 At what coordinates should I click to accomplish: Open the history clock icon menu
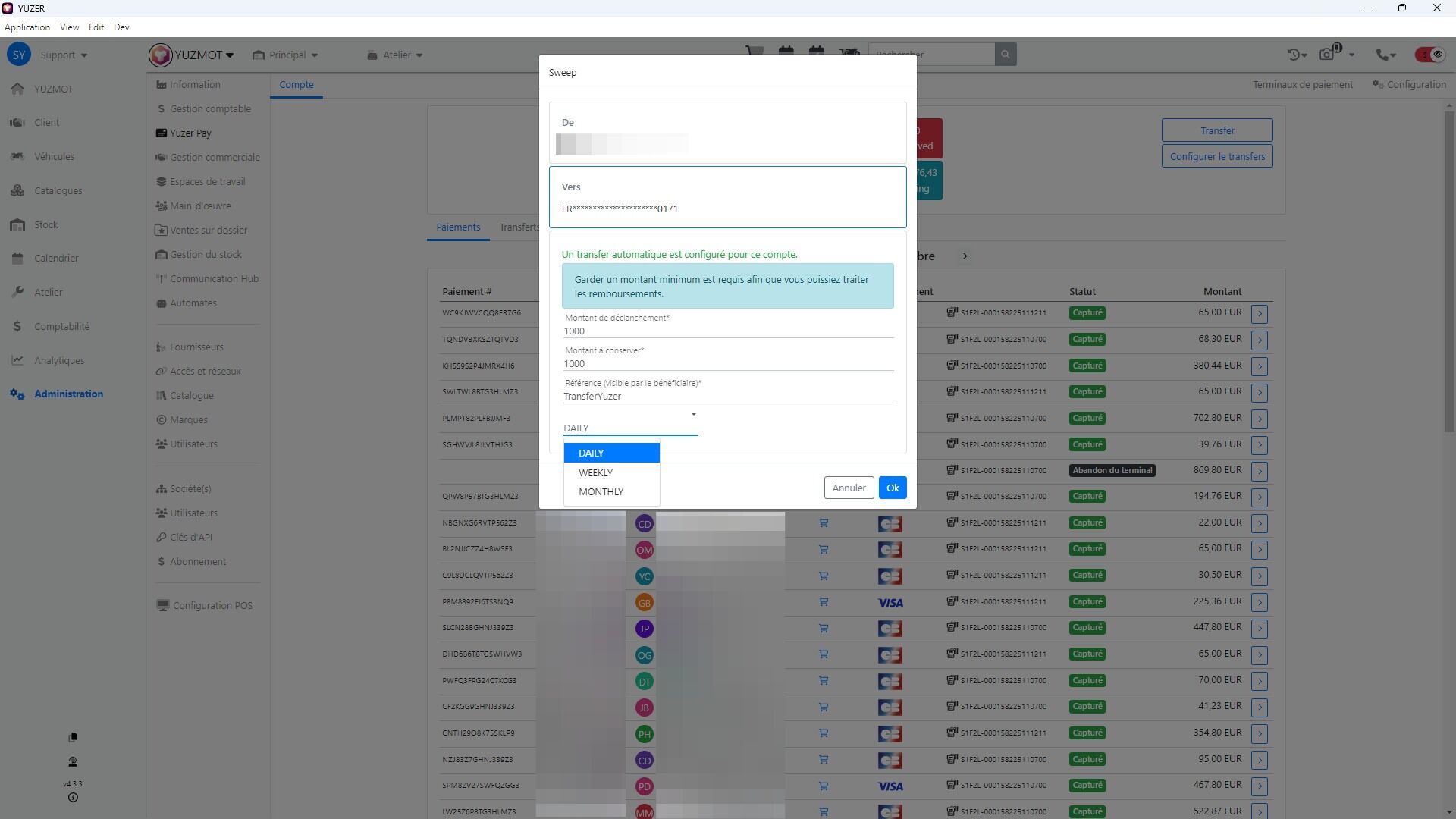click(1295, 55)
